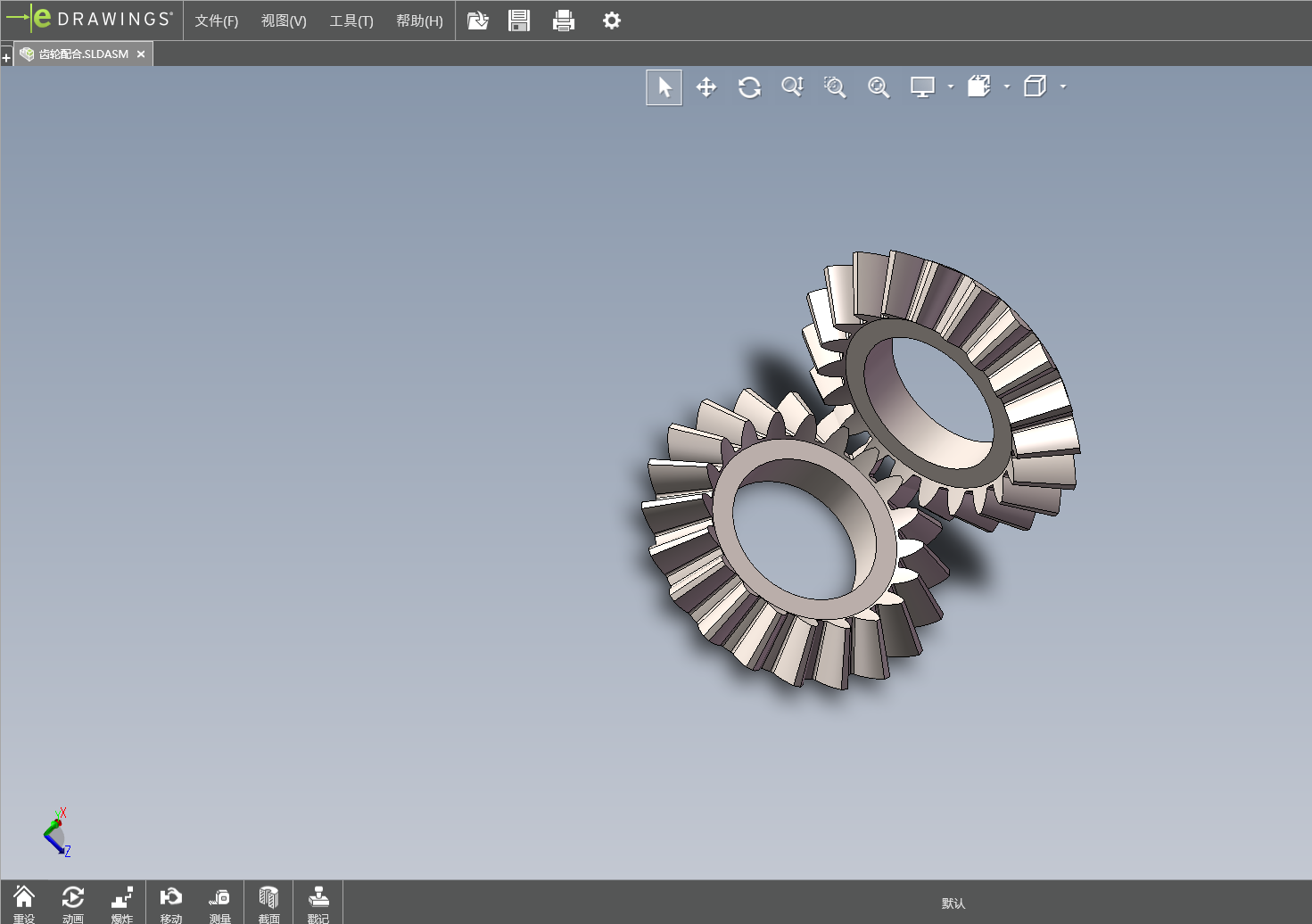Activate the Pan tool
This screenshot has width=1312, height=924.
click(x=706, y=87)
